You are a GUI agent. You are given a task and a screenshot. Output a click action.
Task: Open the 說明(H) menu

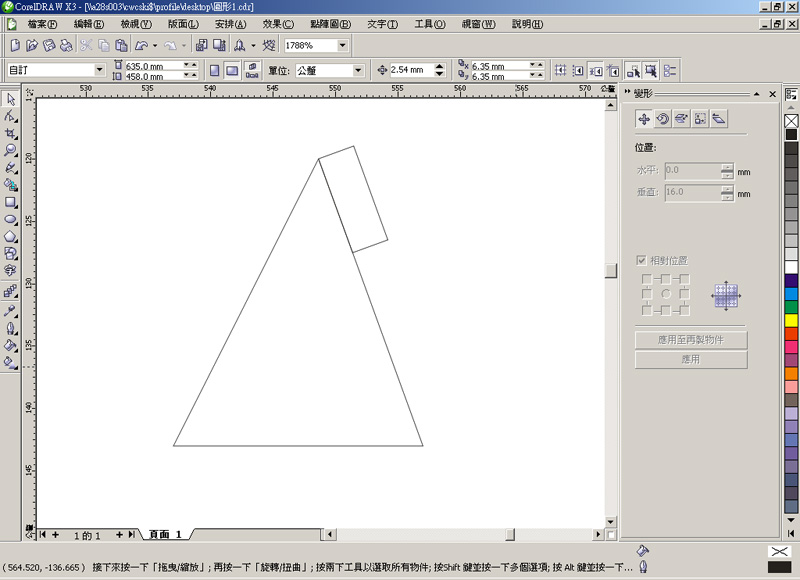(528, 24)
